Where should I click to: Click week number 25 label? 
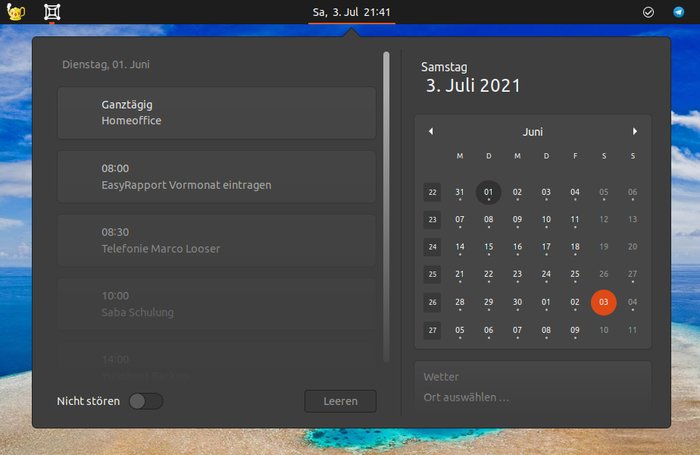click(432, 274)
